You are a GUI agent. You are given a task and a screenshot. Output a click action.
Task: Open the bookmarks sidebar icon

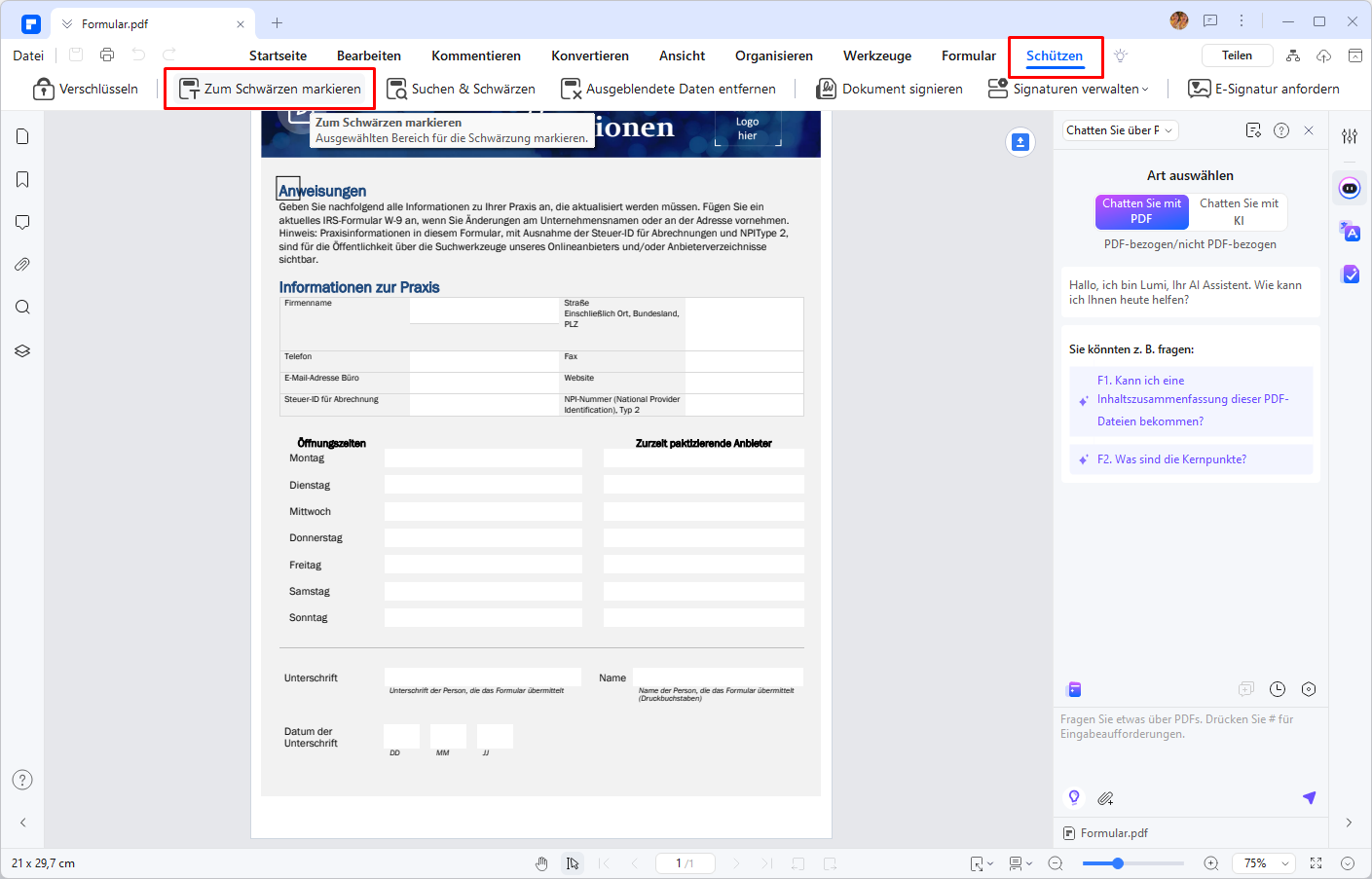tap(22, 179)
